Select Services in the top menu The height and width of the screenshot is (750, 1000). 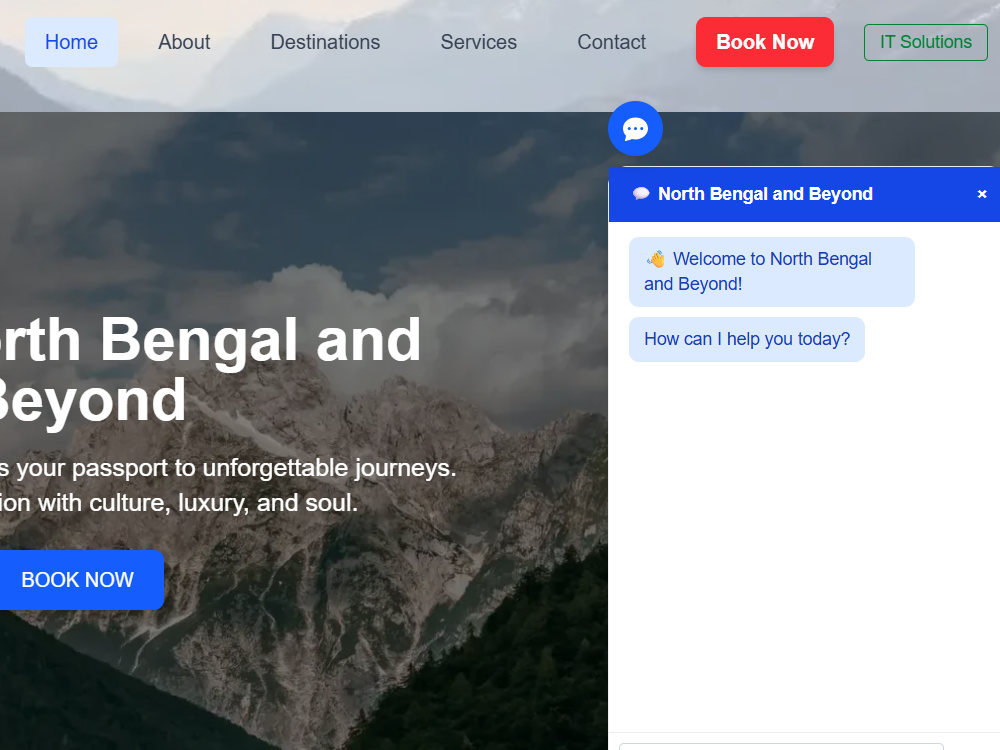pos(478,42)
